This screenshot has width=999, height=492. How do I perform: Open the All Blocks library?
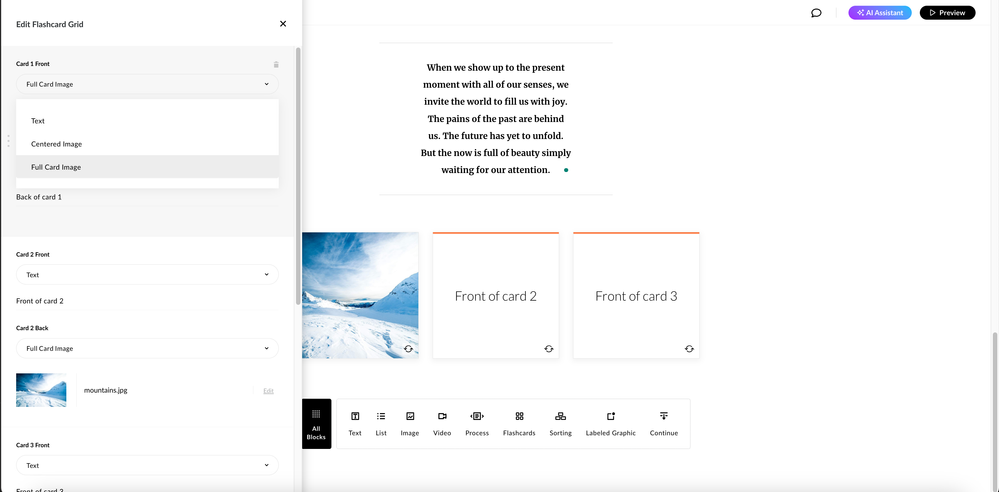coord(316,424)
